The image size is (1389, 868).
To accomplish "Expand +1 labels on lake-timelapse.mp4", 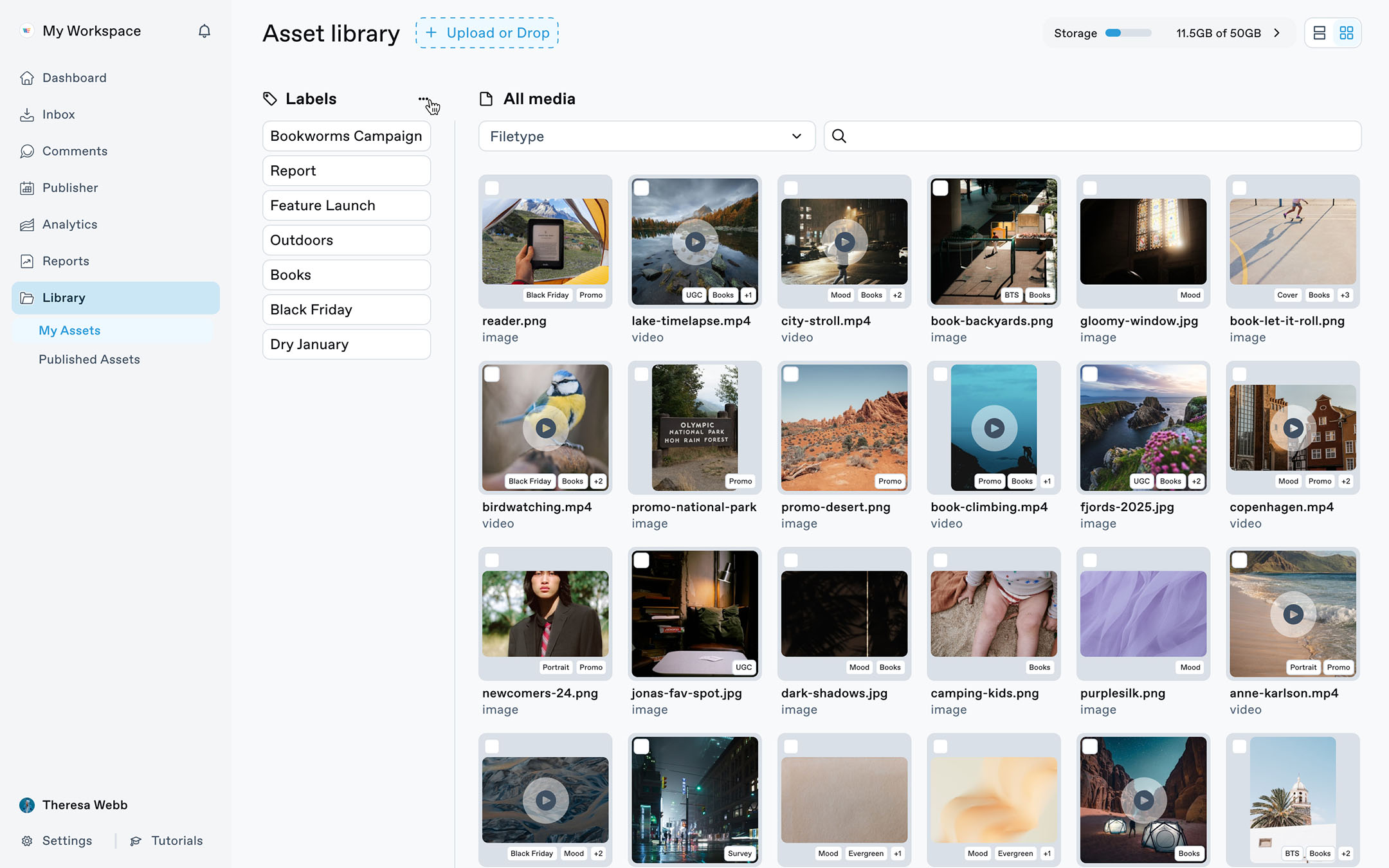I will click(748, 295).
